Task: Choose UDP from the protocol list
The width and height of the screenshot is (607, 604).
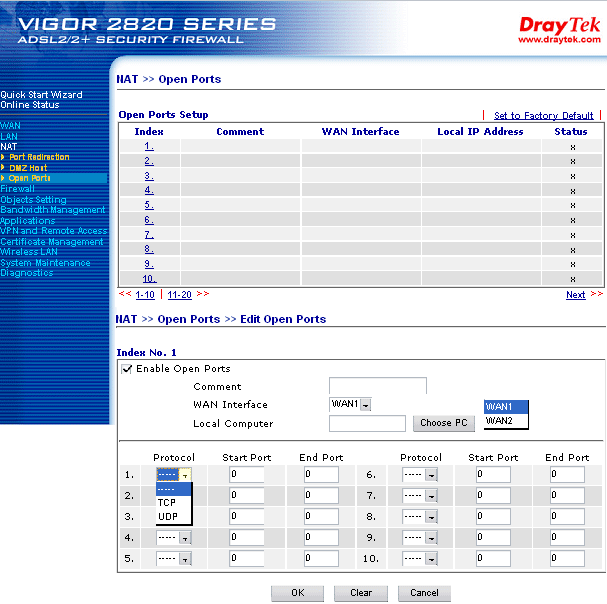Action: click(x=173, y=516)
